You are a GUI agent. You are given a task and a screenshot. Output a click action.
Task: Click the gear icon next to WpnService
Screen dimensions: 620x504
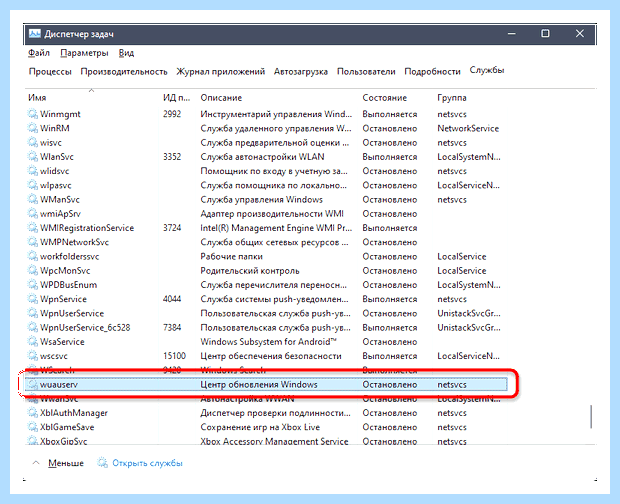tap(32, 299)
